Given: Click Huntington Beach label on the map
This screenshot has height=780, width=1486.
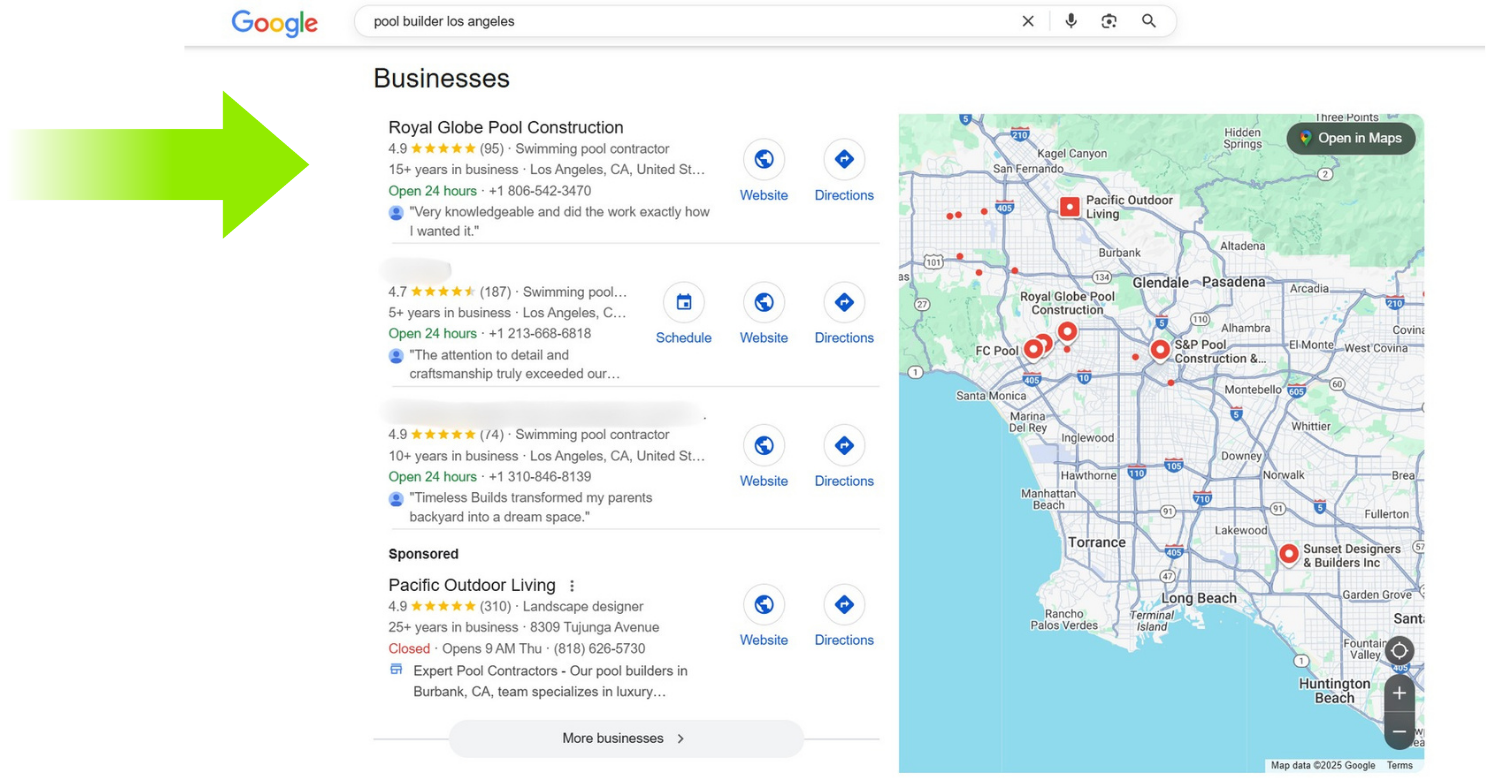Looking at the screenshot, I should [x=1334, y=691].
